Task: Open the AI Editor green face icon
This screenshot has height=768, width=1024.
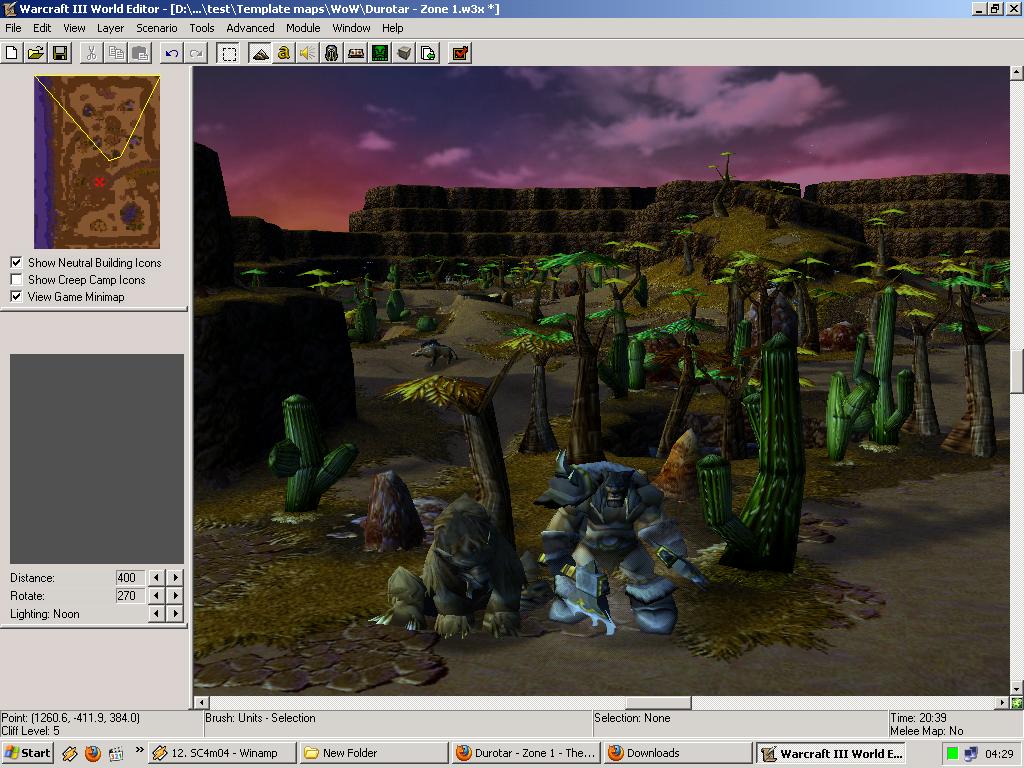Action: [380, 53]
